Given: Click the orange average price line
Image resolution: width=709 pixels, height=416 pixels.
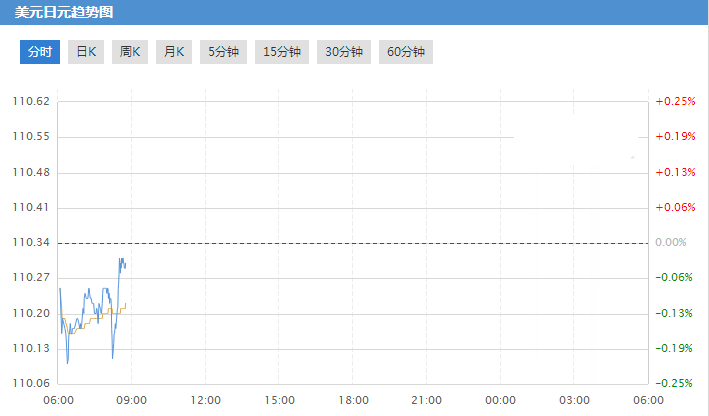Looking at the screenshot, I should point(100,319).
